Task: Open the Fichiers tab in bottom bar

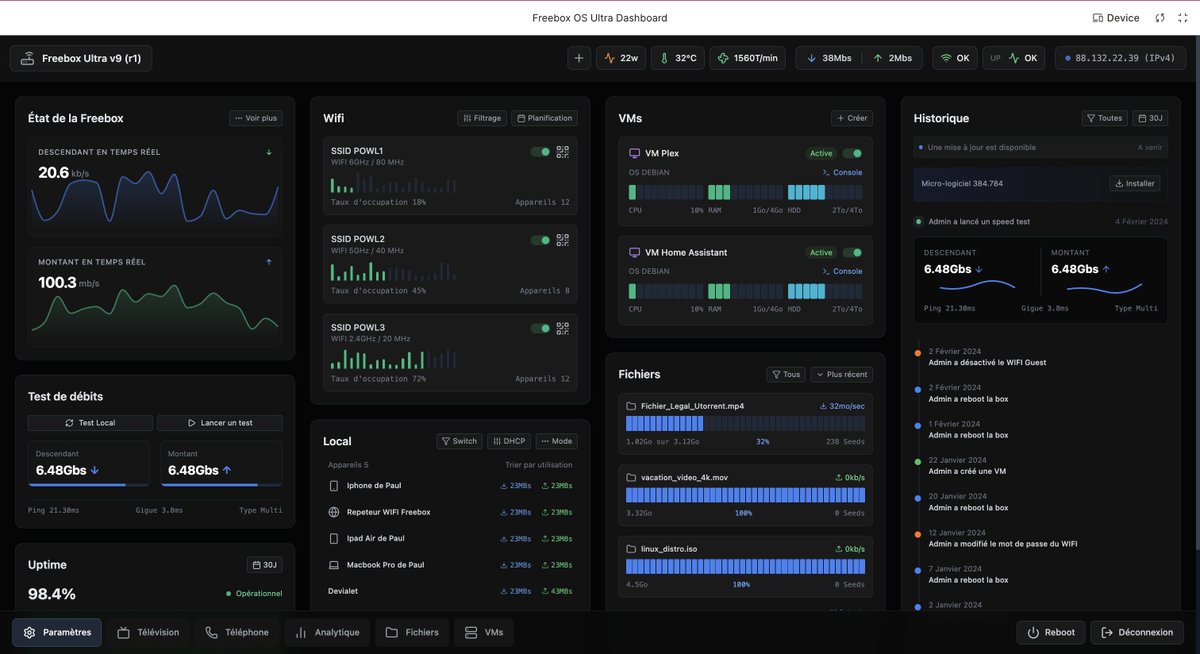Action: click(x=412, y=632)
